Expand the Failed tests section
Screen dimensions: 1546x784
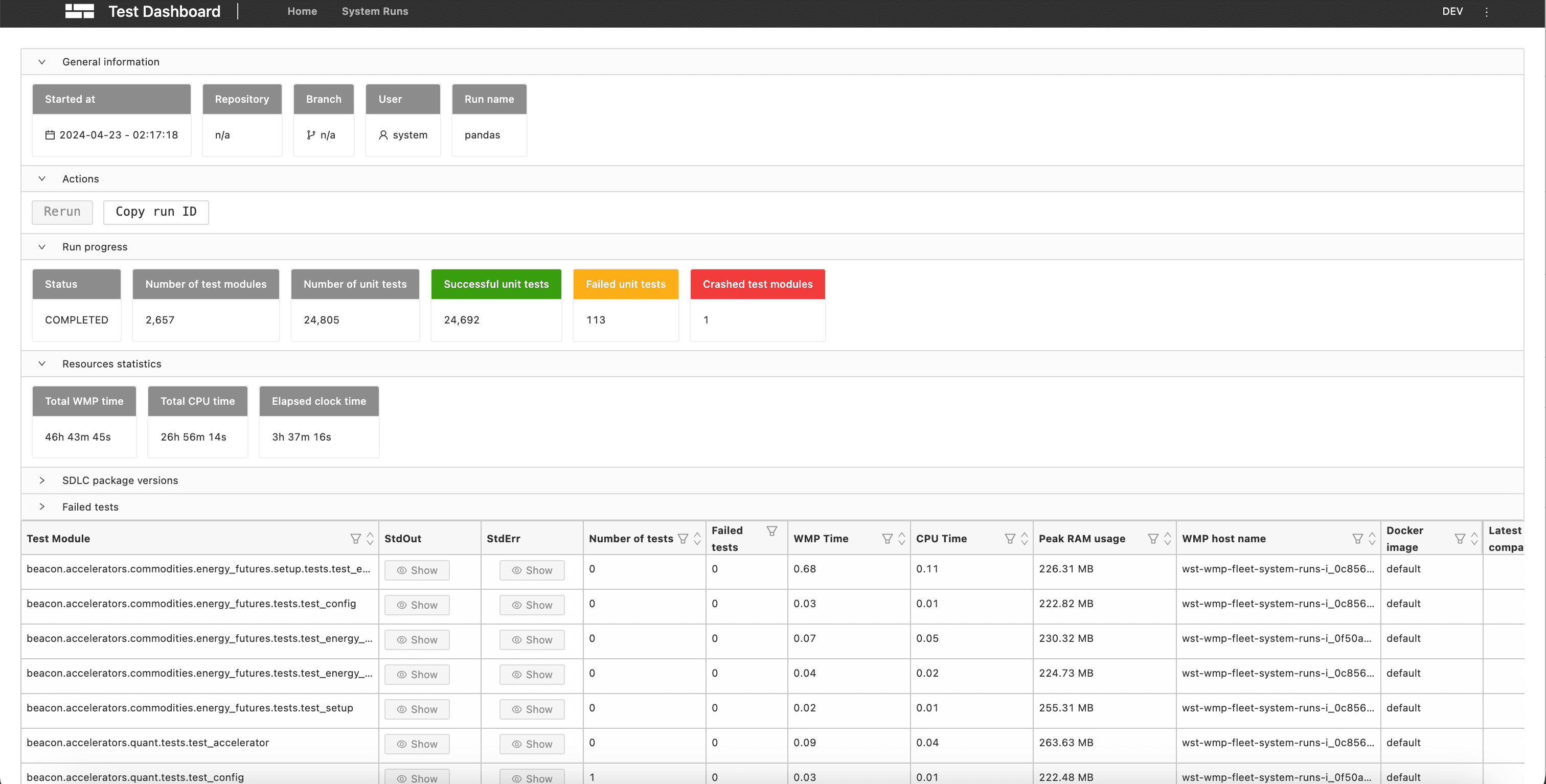click(42, 507)
